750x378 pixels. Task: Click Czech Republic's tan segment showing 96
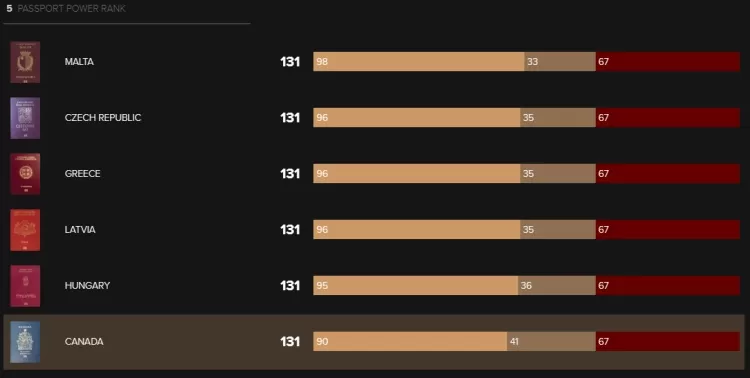[417, 118]
